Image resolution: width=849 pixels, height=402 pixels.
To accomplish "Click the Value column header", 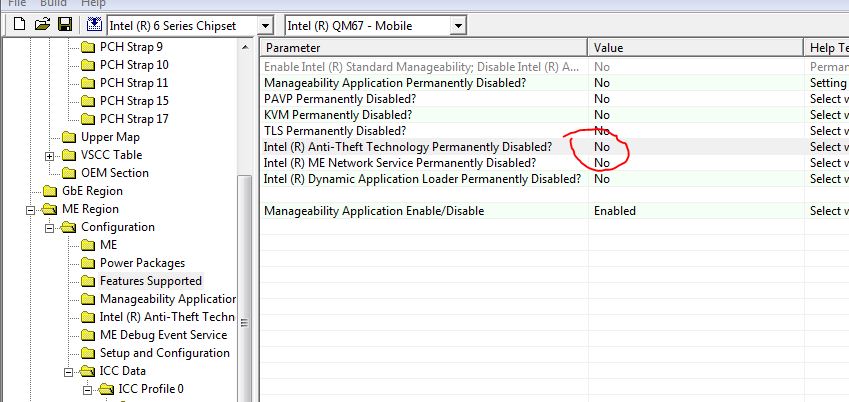I will click(x=696, y=48).
